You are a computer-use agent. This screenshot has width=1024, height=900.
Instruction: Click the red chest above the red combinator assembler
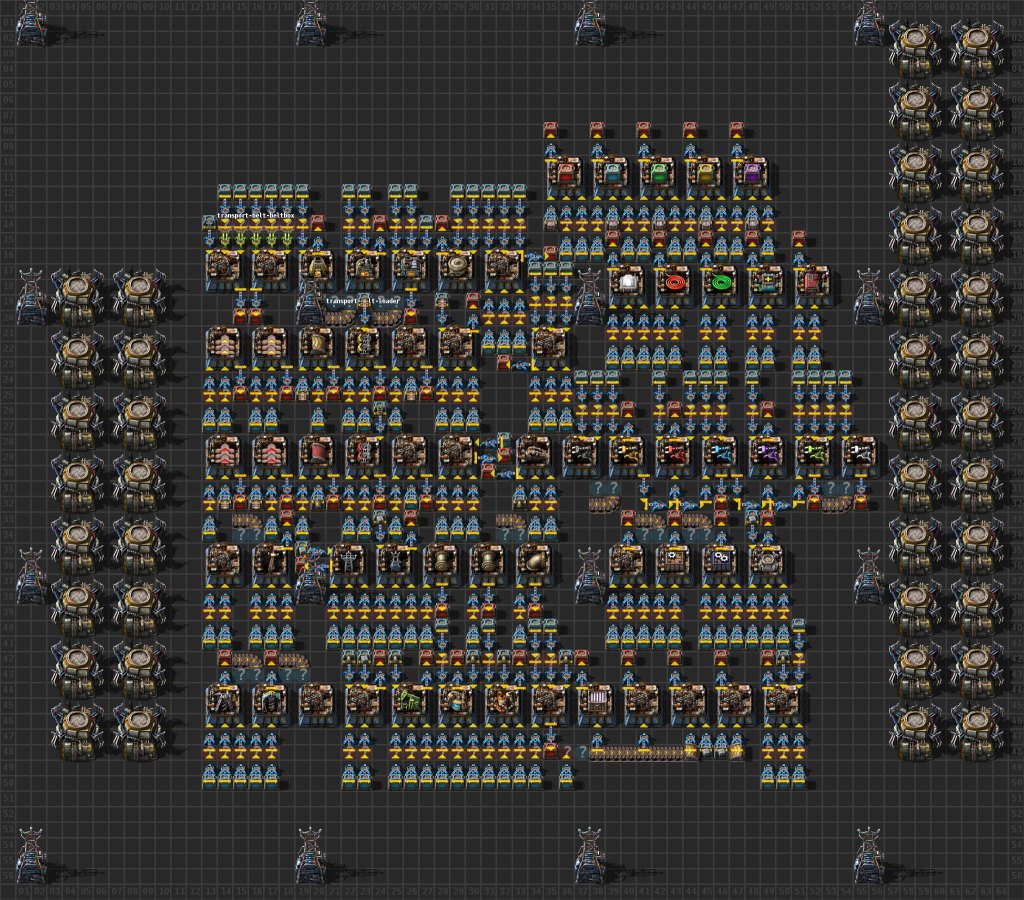tap(797, 238)
